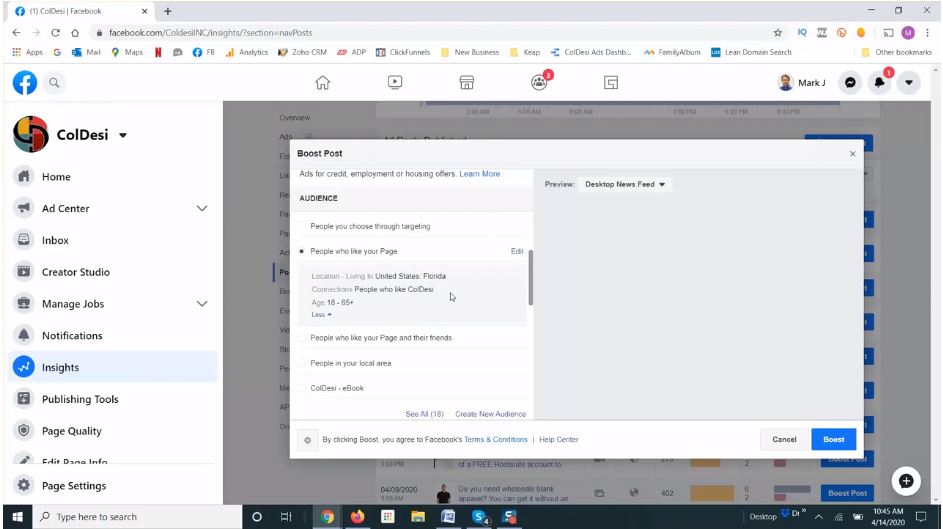Viewport: 943px width, 529px height.
Task: Click the Create New Audience link
Action: tap(491, 414)
